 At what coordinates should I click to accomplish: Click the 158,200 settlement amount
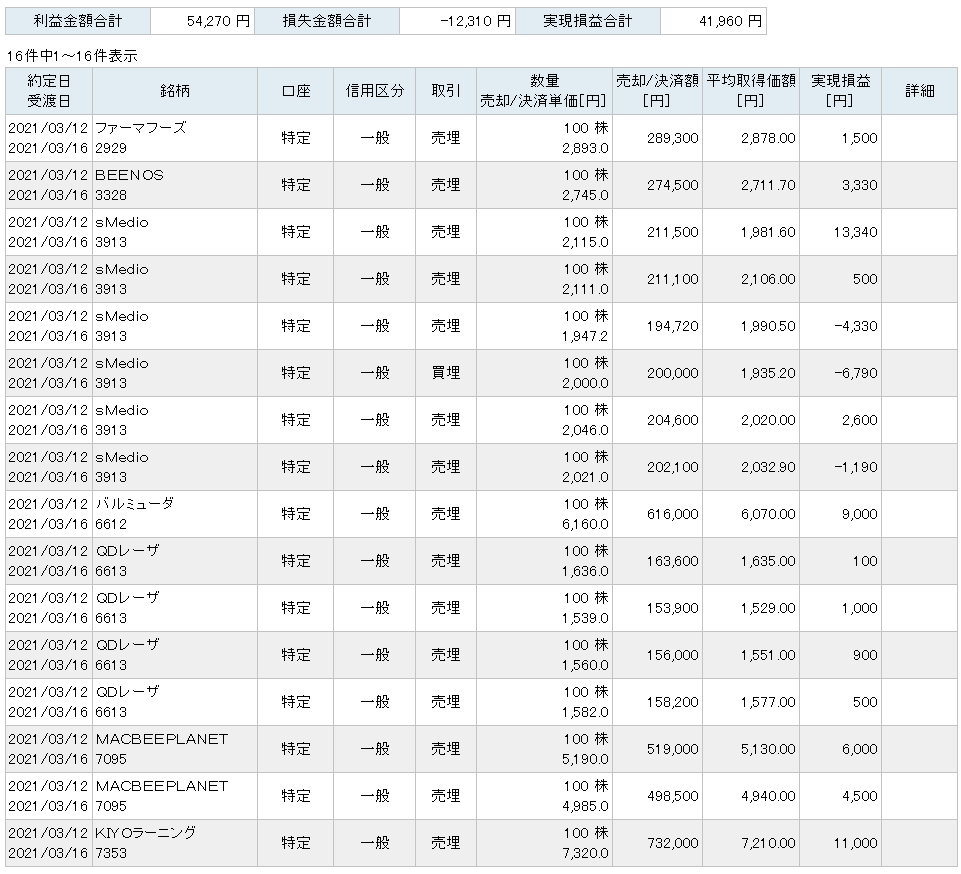point(672,702)
